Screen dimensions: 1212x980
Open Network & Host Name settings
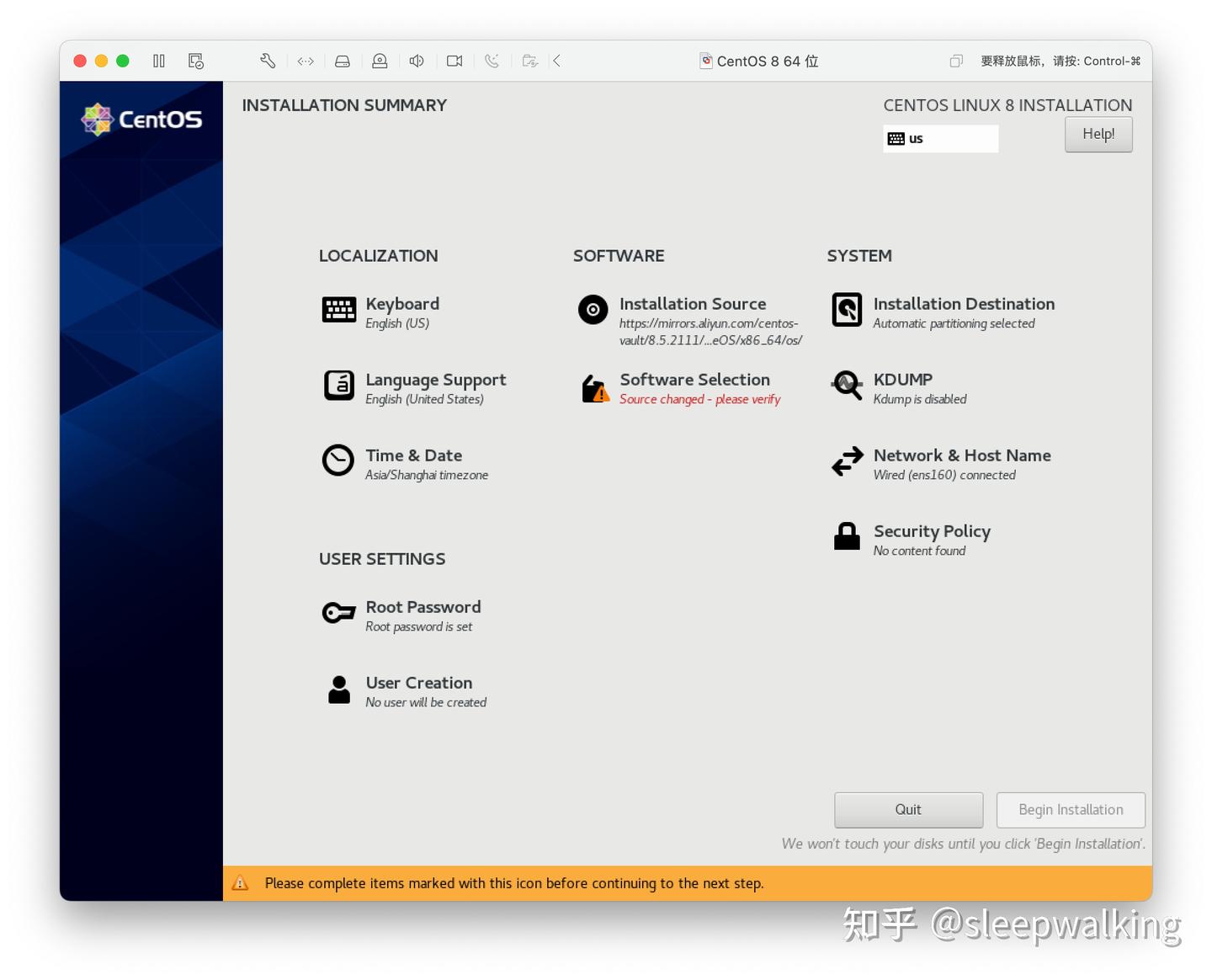[x=847, y=461]
